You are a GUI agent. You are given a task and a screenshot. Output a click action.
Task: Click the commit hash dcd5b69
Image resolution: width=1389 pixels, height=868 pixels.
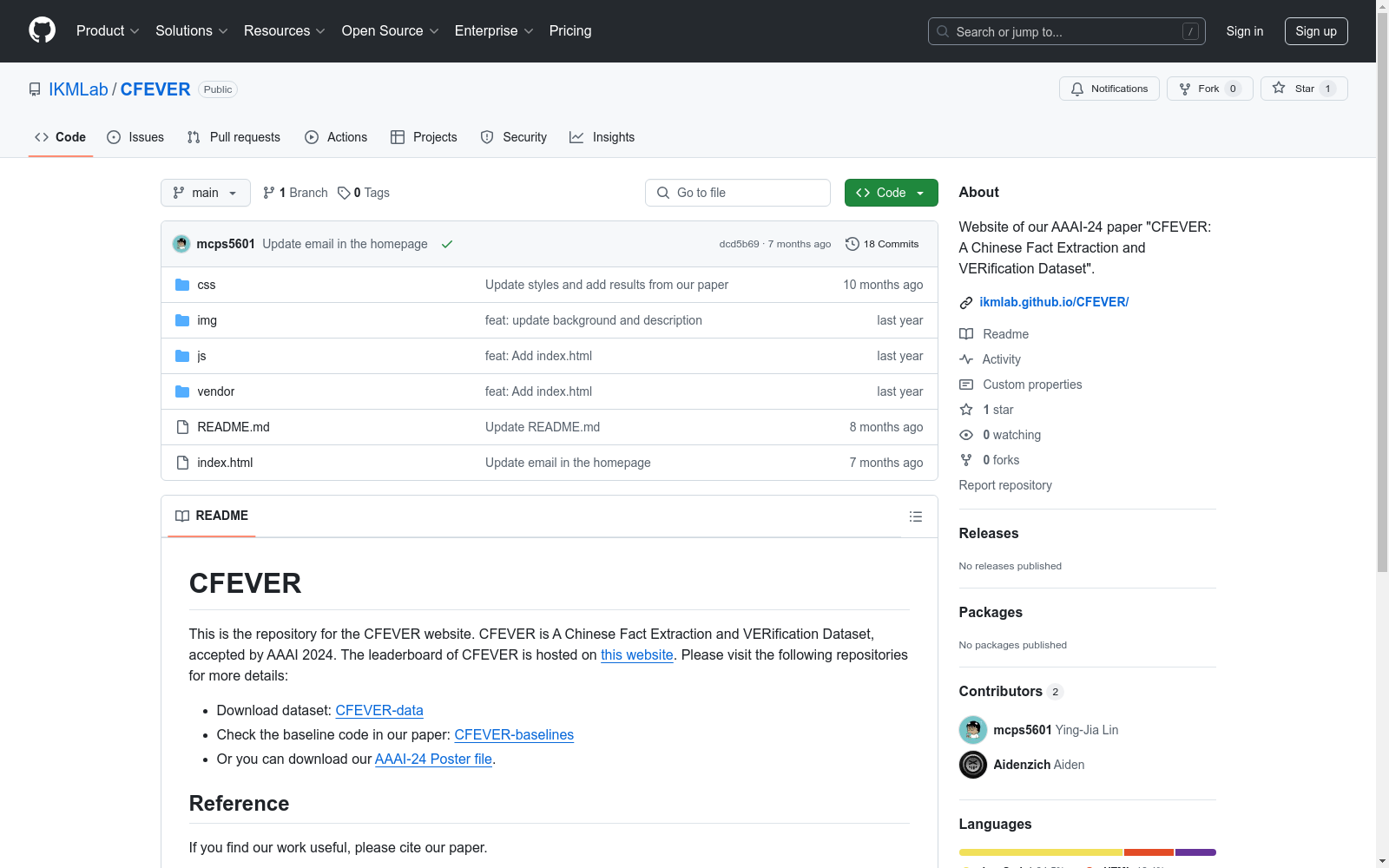point(739,244)
